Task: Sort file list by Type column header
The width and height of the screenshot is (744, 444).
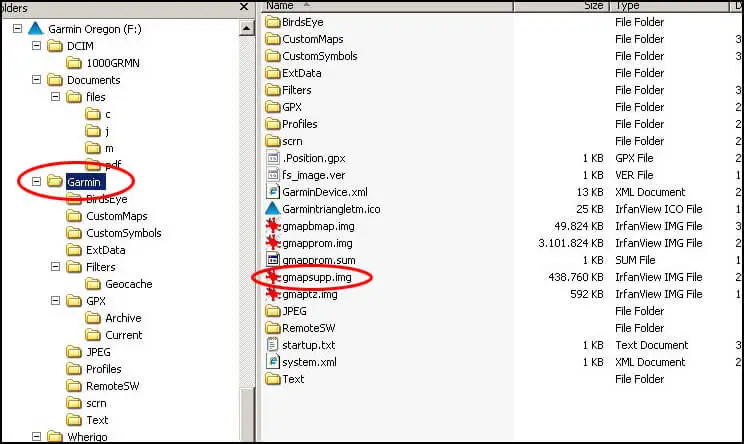Action: tap(669, 6)
